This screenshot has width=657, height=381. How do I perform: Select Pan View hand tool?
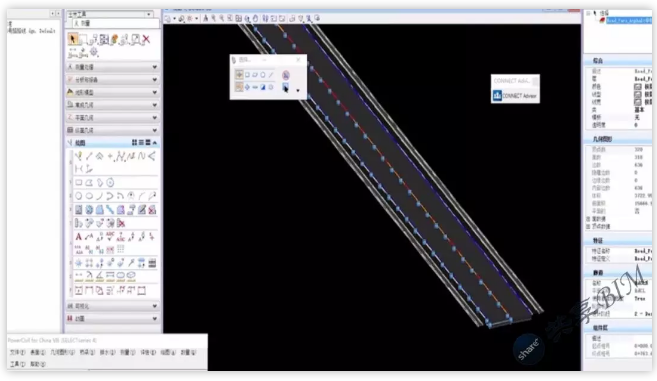click(255, 18)
